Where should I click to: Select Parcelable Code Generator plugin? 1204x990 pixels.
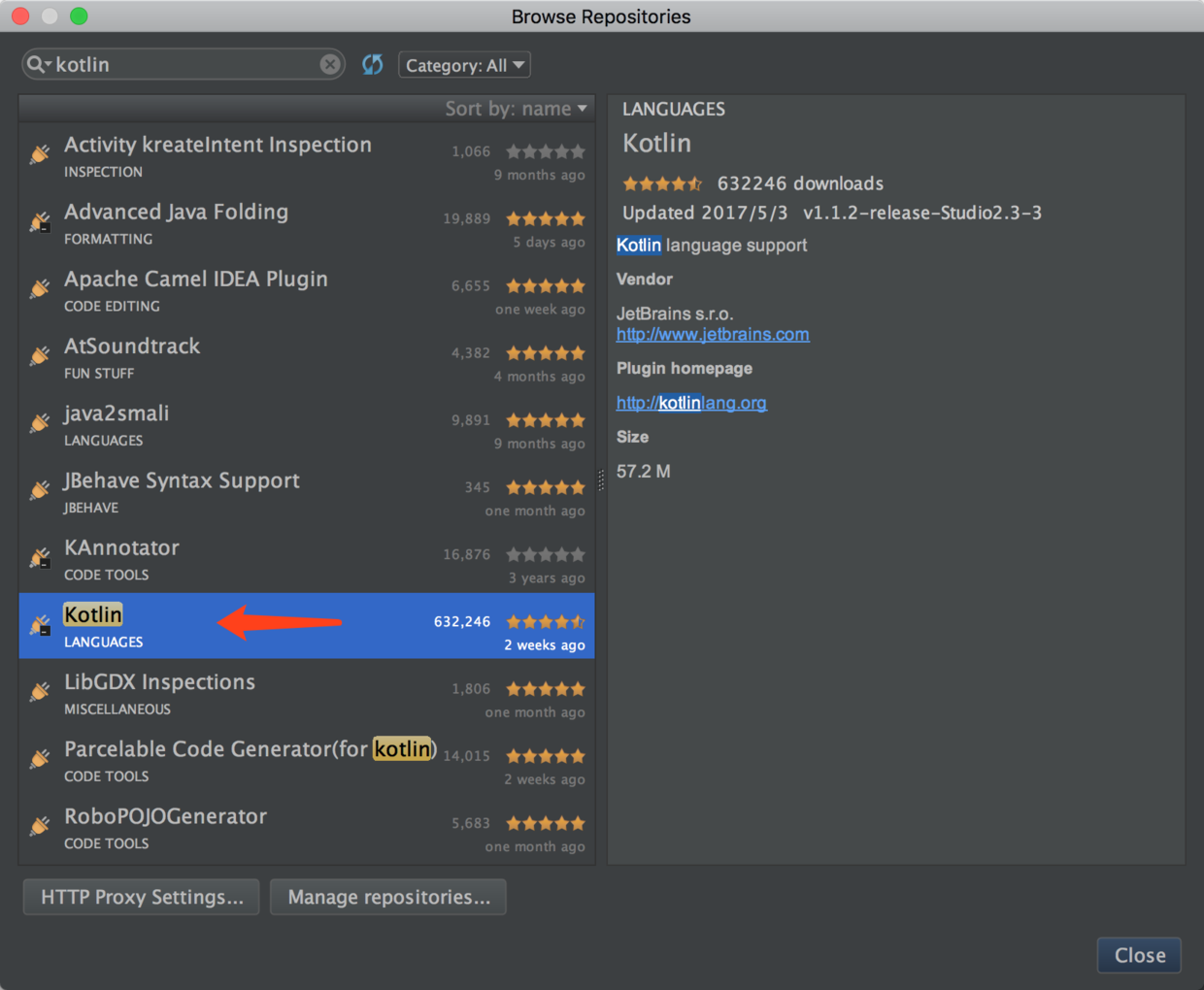tap(307, 760)
